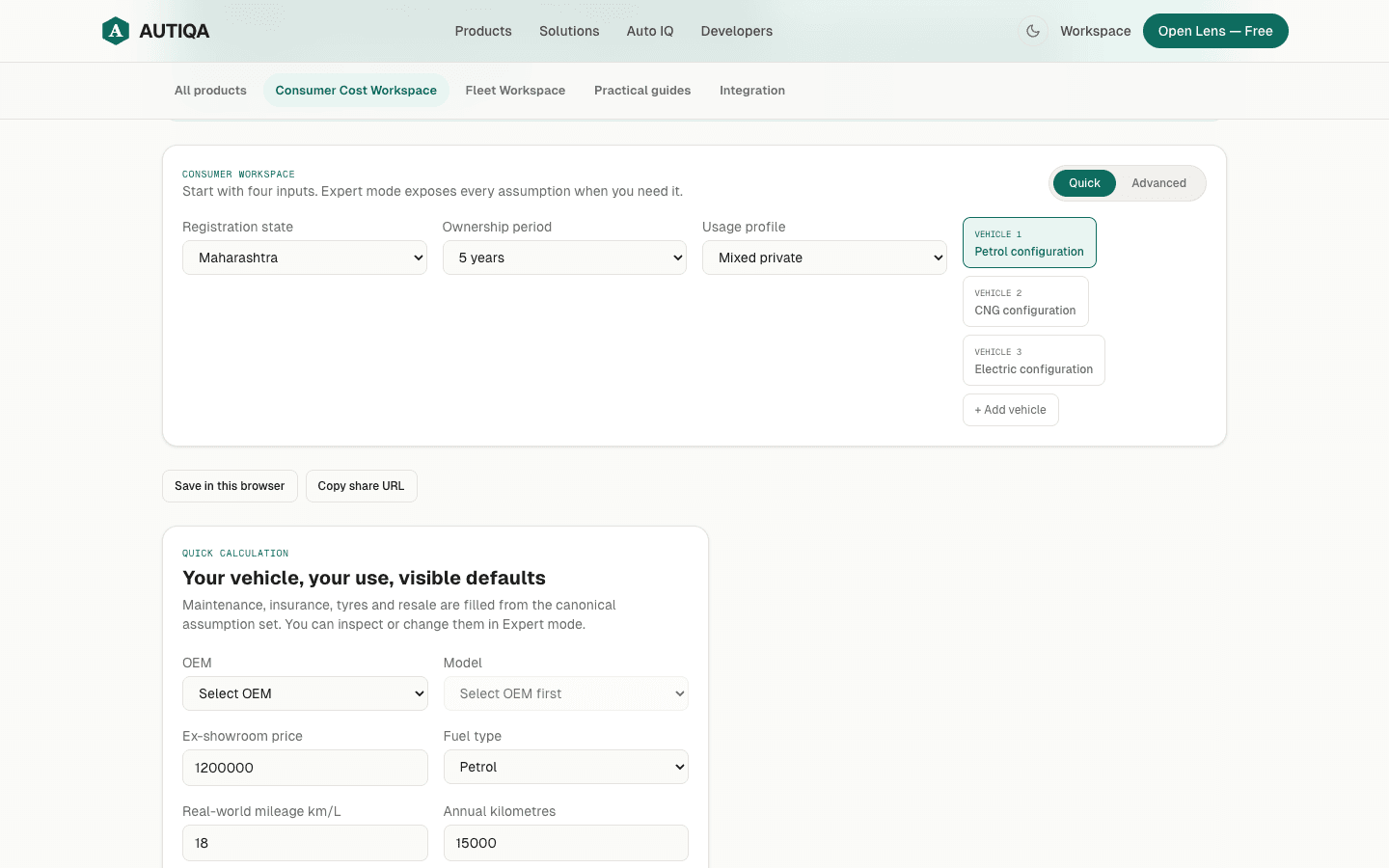Click the AUTIQA hexagon logo icon
Image resolution: width=1389 pixels, height=868 pixels.
pos(116,31)
